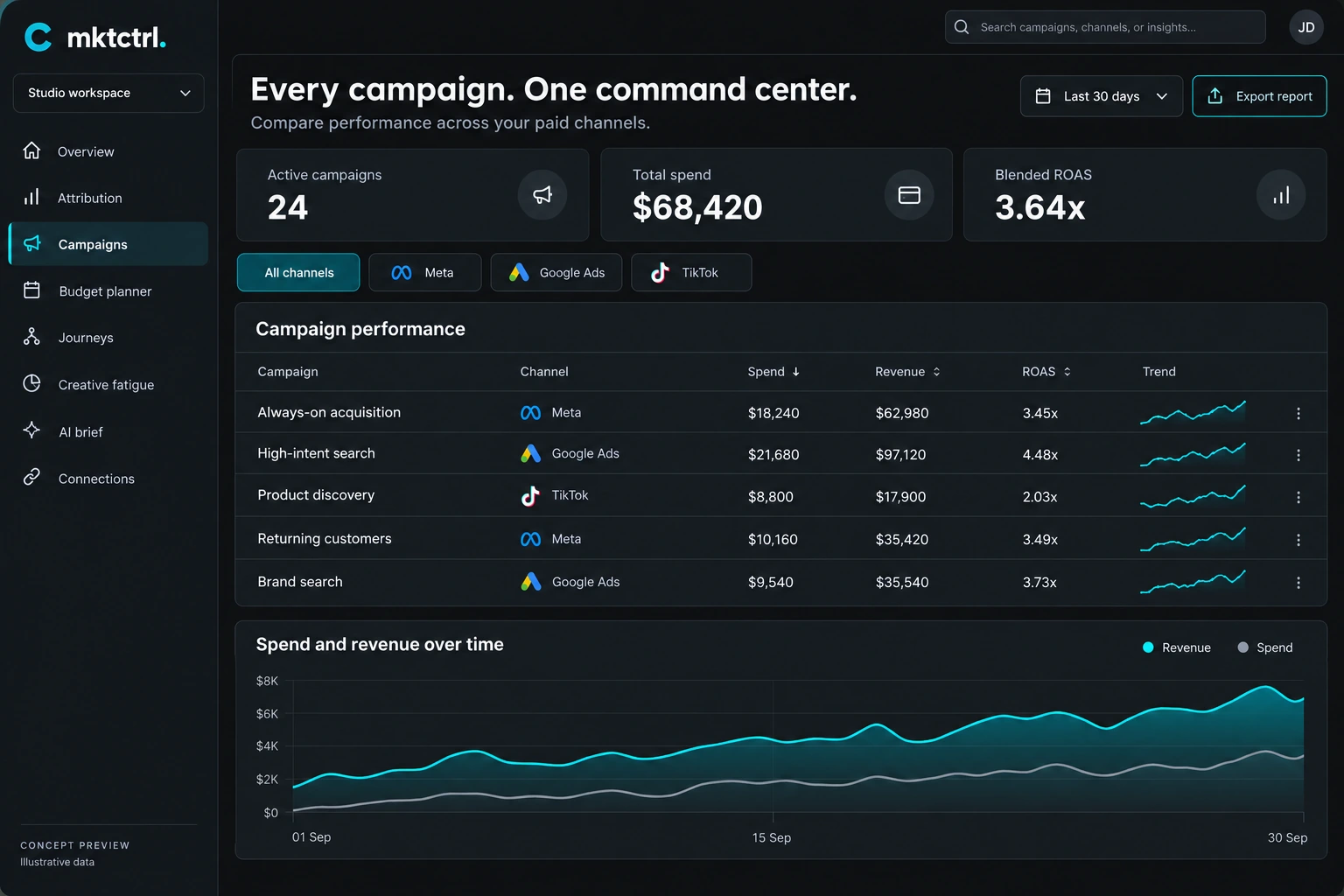Open the Last 30 days date range dropdown

tap(1102, 96)
